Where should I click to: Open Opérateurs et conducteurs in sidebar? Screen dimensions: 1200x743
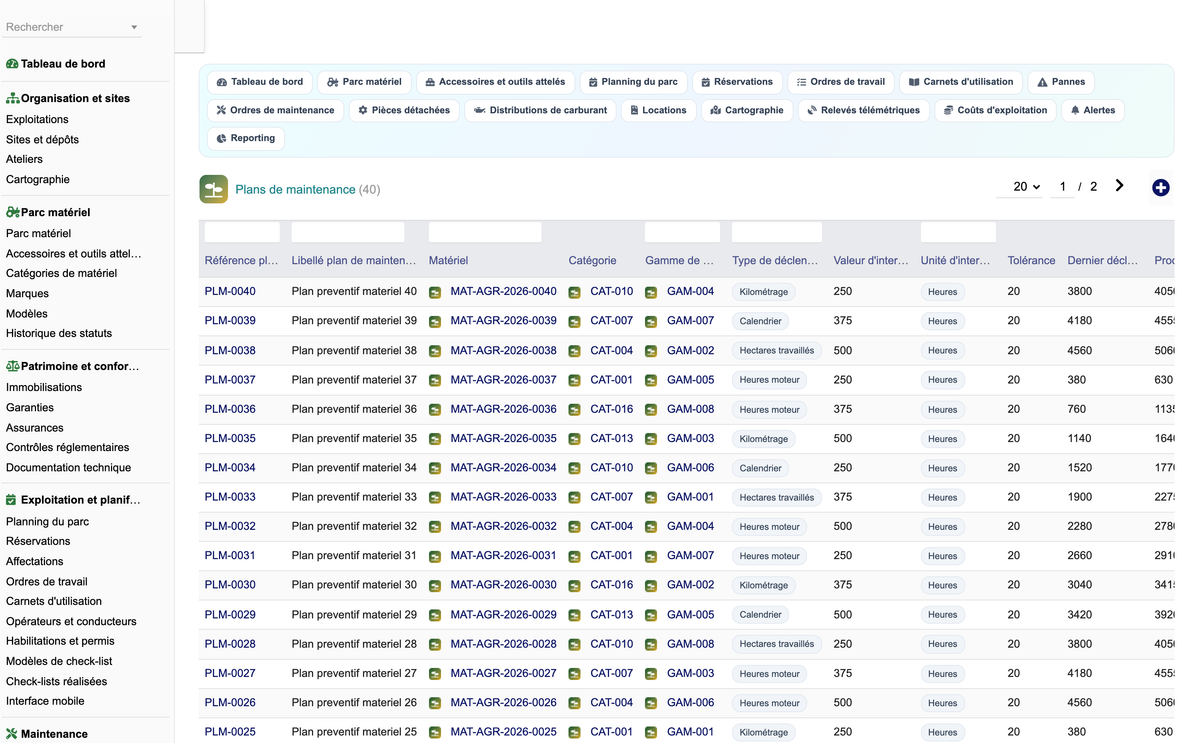click(71, 621)
